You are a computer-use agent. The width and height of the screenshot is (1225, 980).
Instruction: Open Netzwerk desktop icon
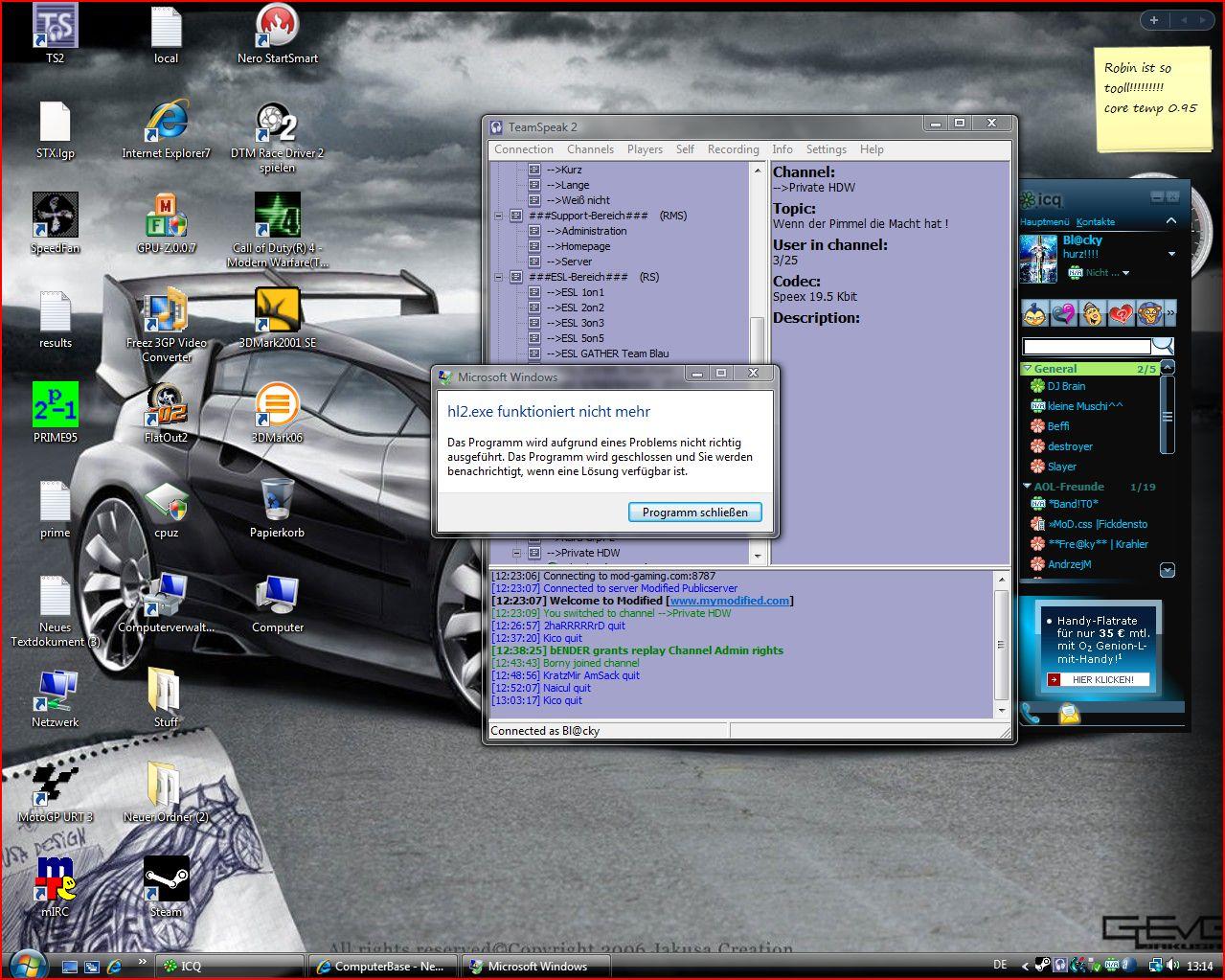[x=55, y=697]
